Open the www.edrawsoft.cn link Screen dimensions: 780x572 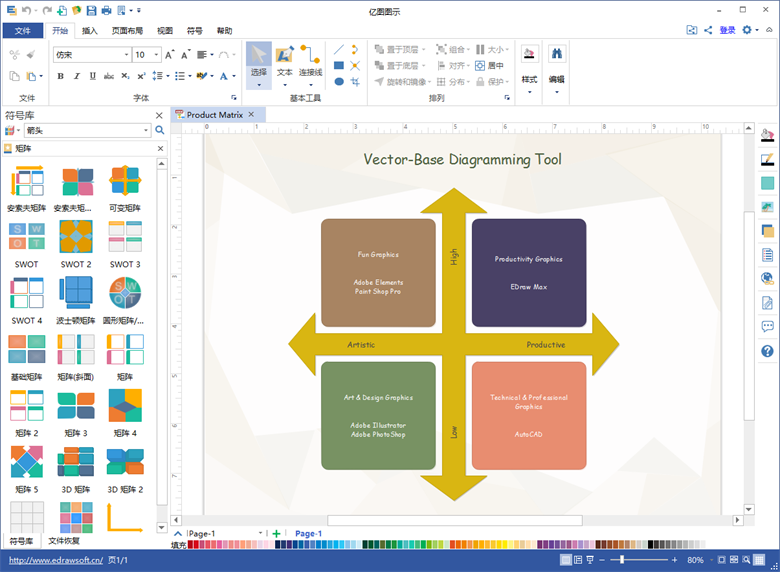(x=56, y=560)
